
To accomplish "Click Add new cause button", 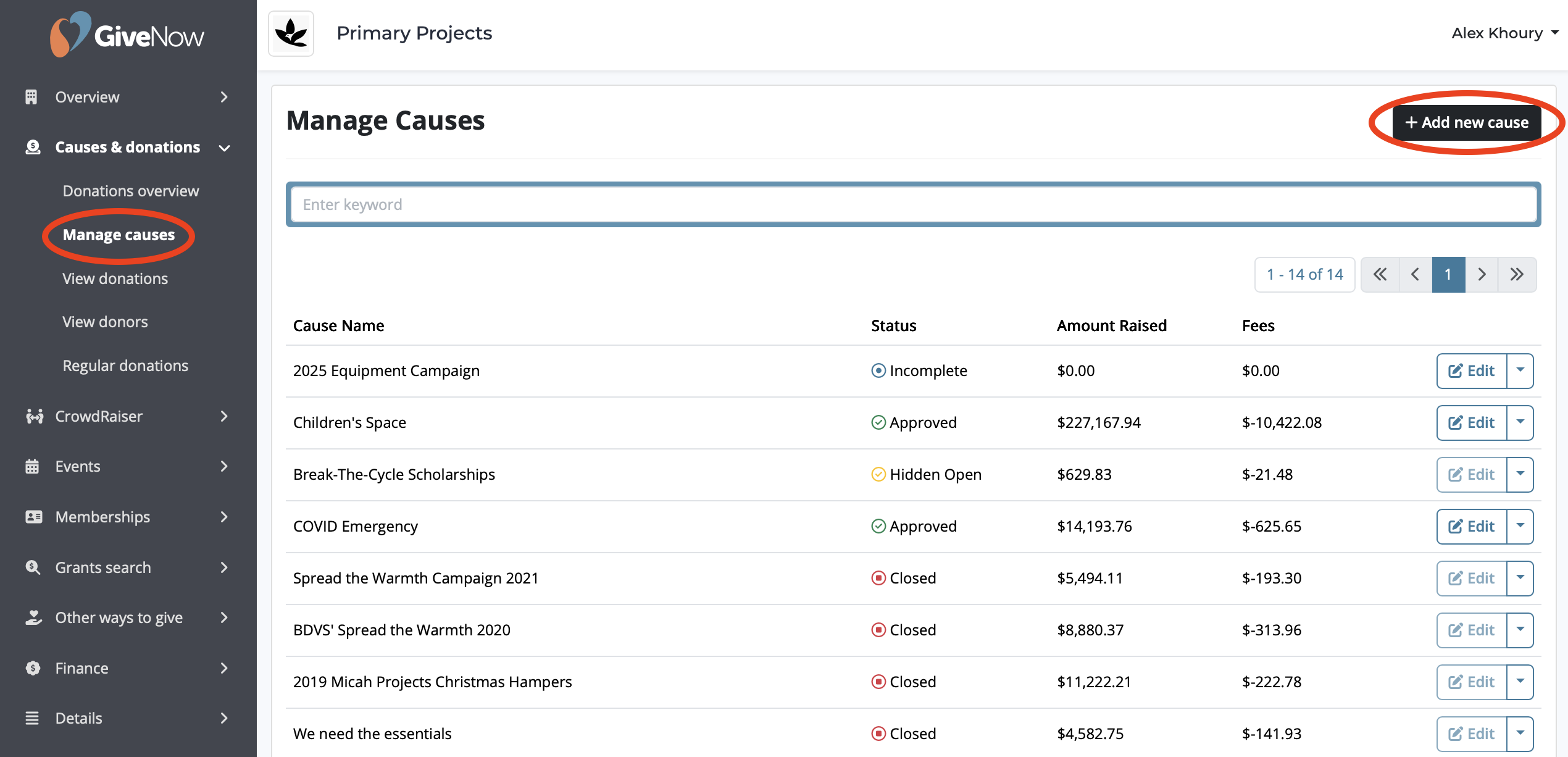I will point(1467,122).
